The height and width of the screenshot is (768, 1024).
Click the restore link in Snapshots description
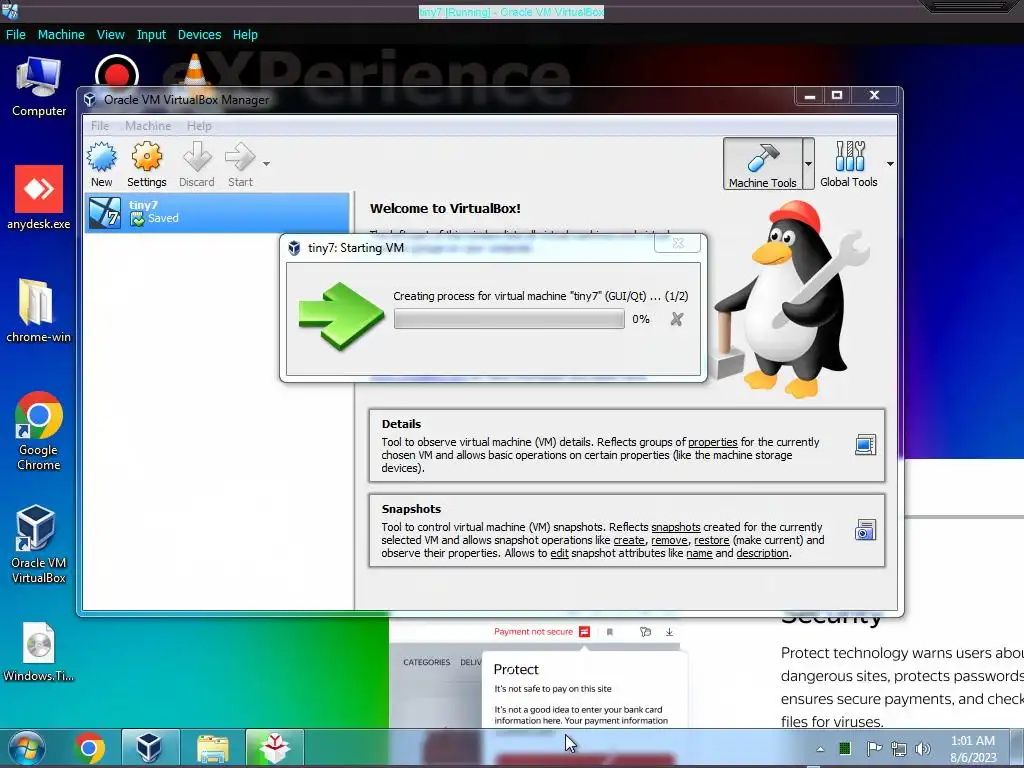[x=712, y=540]
